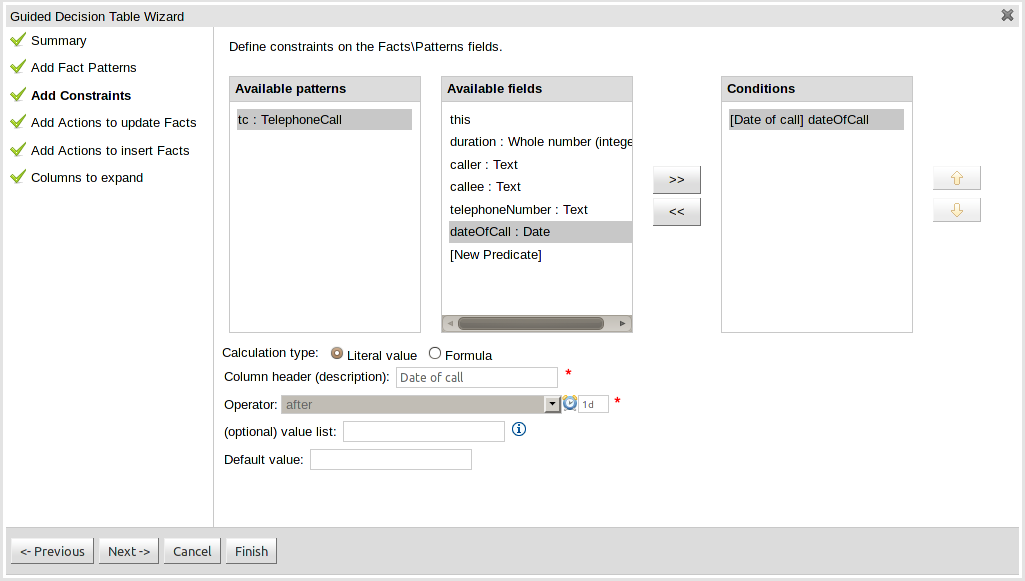The height and width of the screenshot is (581, 1025).
Task: Go to the Summary wizard step
Action: coord(58,41)
